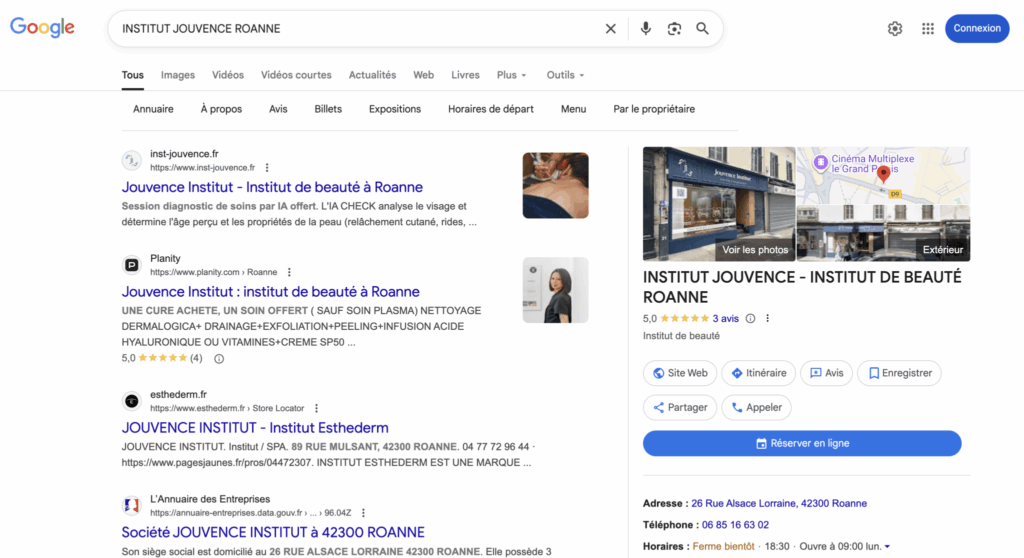Image resolution: width=1024 pixels, height=558 pixels.
Task: Select the Avis filter chip
Action: coord(278,109)
